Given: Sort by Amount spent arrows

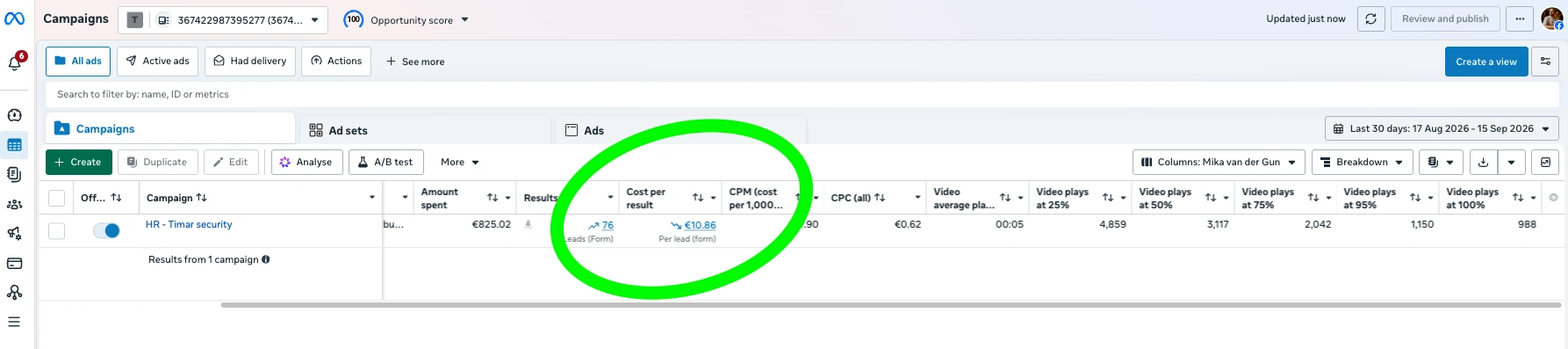Looking at the screenshot, I should point(493,198).
